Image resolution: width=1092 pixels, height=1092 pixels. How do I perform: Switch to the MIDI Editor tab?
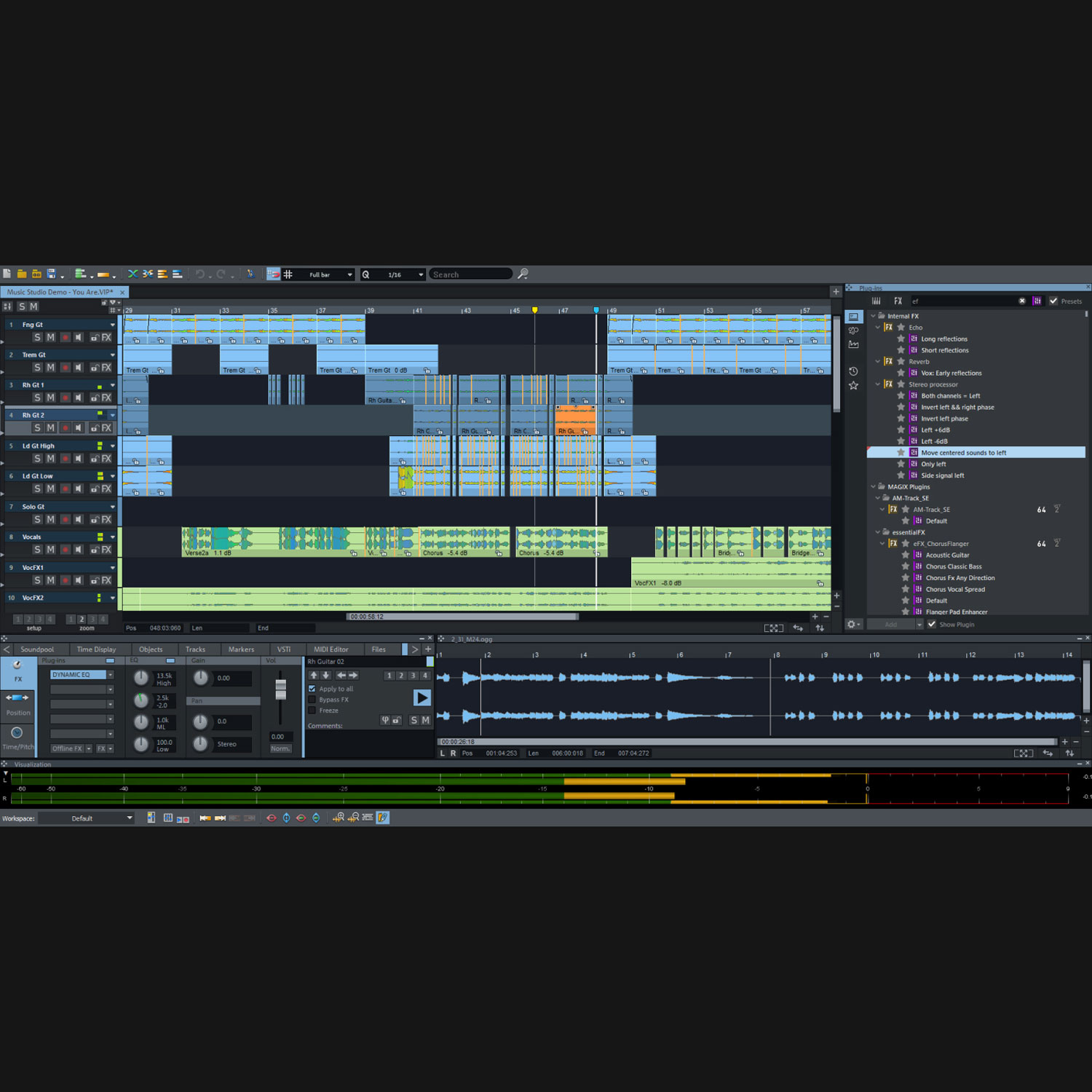point(331,649)
